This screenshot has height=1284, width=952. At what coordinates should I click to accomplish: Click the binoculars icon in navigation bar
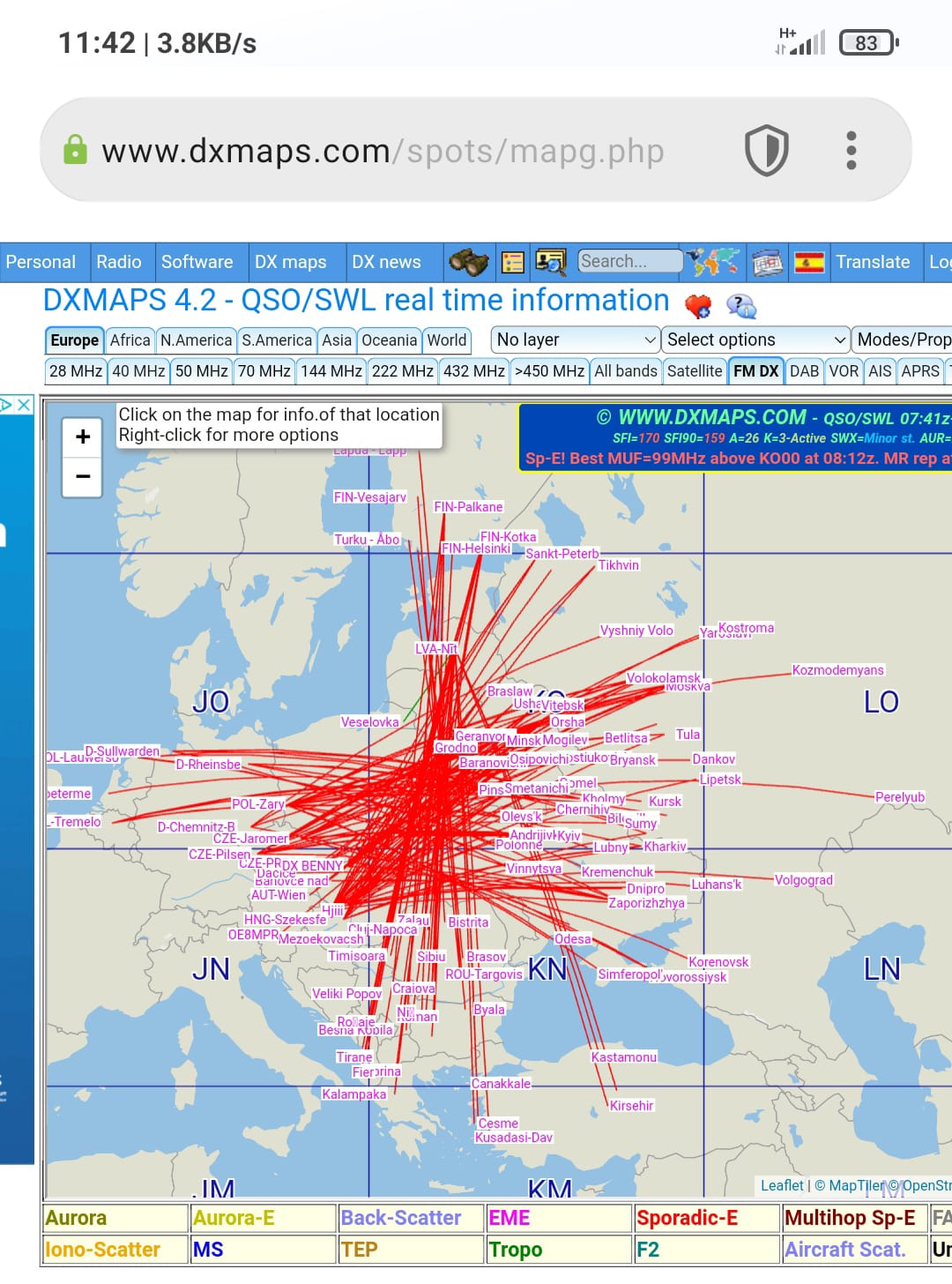point(468,262)
